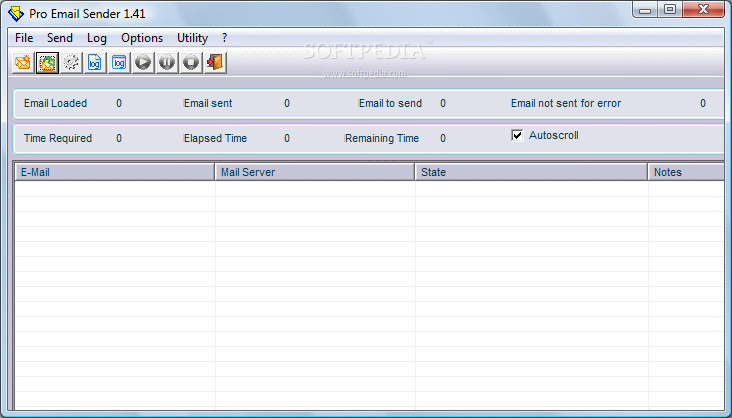Click the envelope icon with the green arrow
Image resolution: width=732 pixels, height=418 pixels.
(x=47, y=62)
